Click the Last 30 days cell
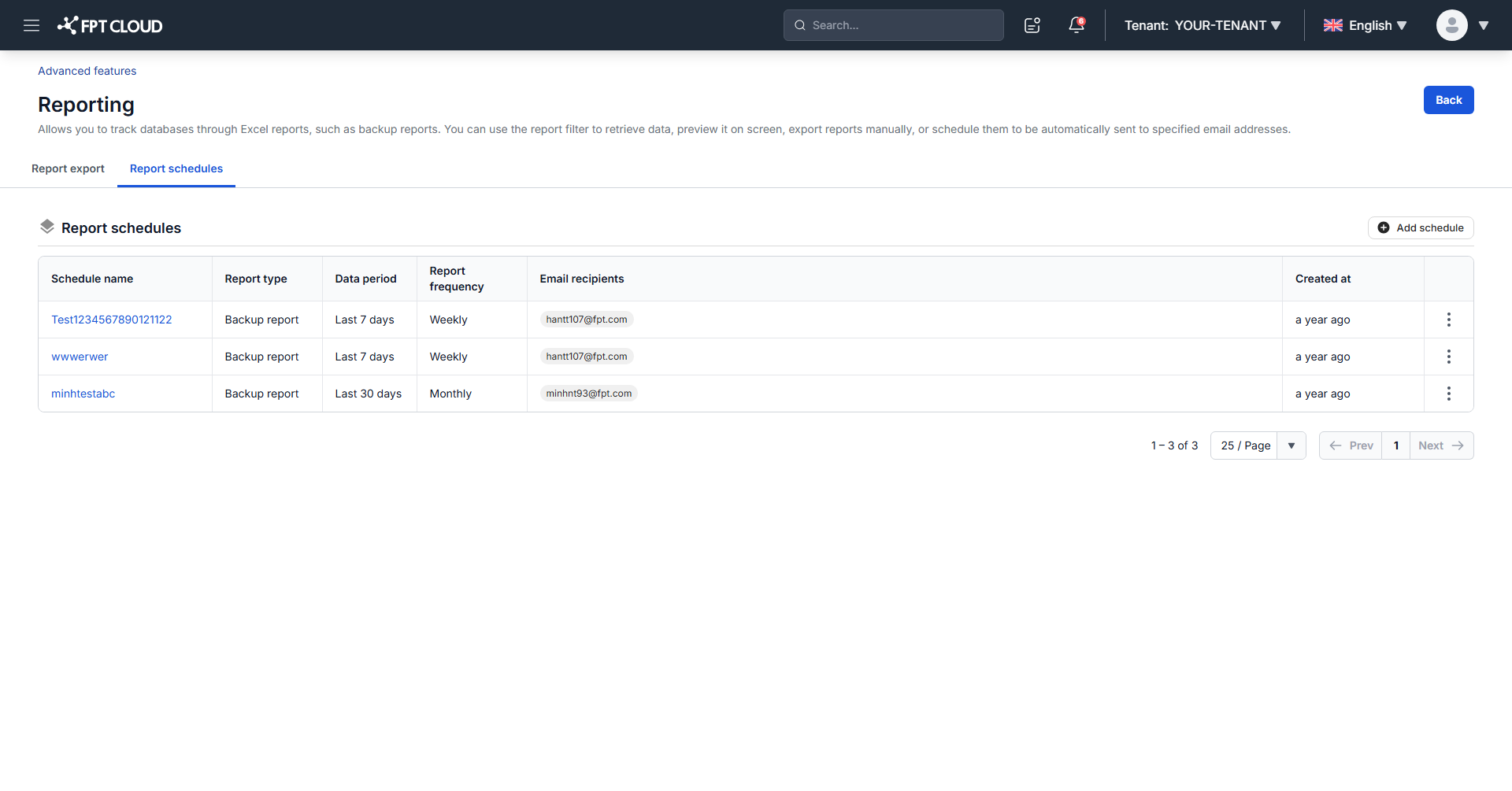 click(x=369, y=394)
